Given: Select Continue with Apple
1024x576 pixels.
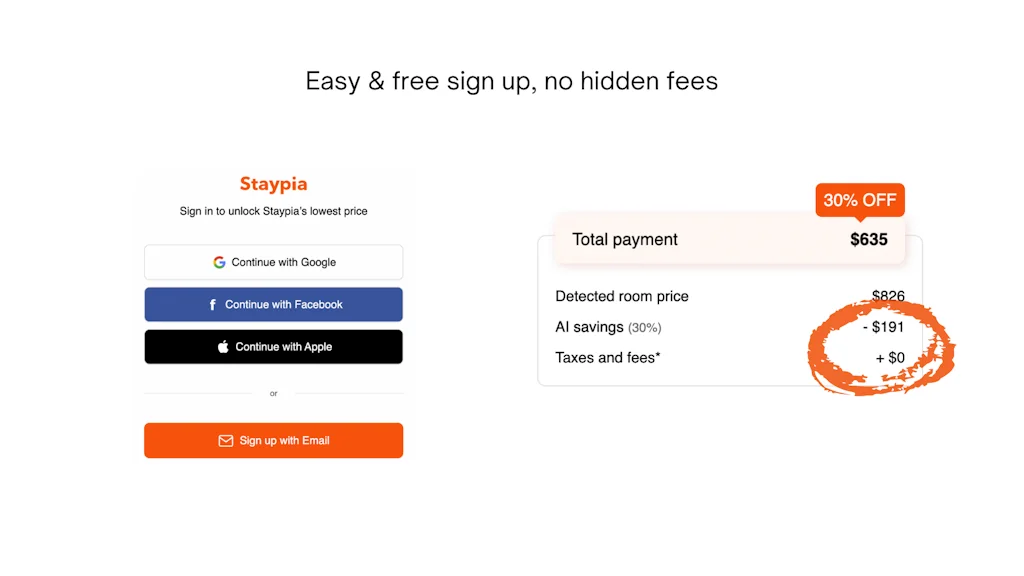Looking at the screenshot, I should click(273, 347).
